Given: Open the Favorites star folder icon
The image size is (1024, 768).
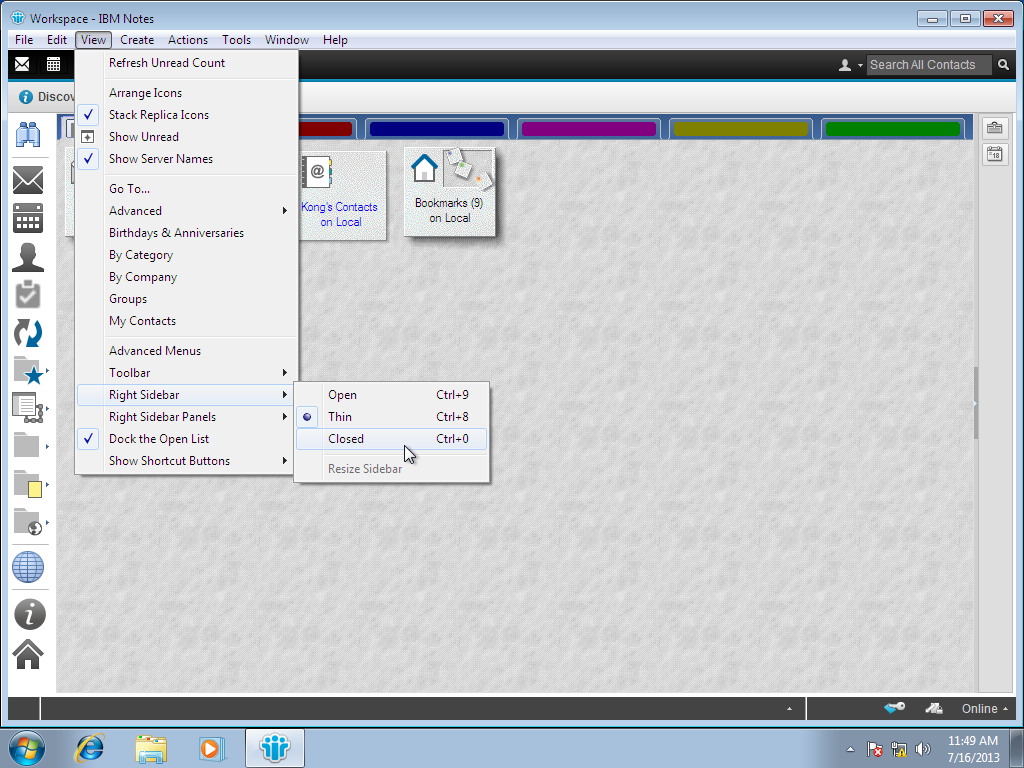Looking at the screenshot, I should pyautogui.click(x=28, y=370).
